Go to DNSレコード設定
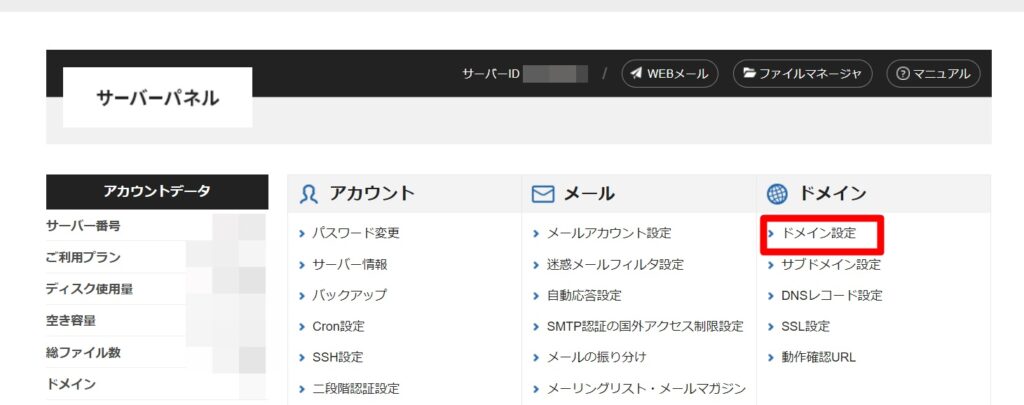This screenshot has height=405, width=1024. pyautogui.click(x=831, y=295)
